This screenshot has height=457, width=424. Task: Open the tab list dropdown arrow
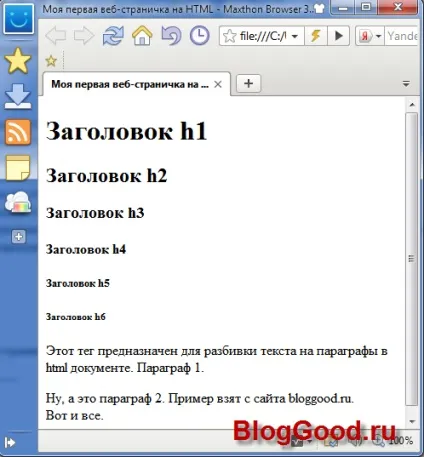(x=406, y=84)
